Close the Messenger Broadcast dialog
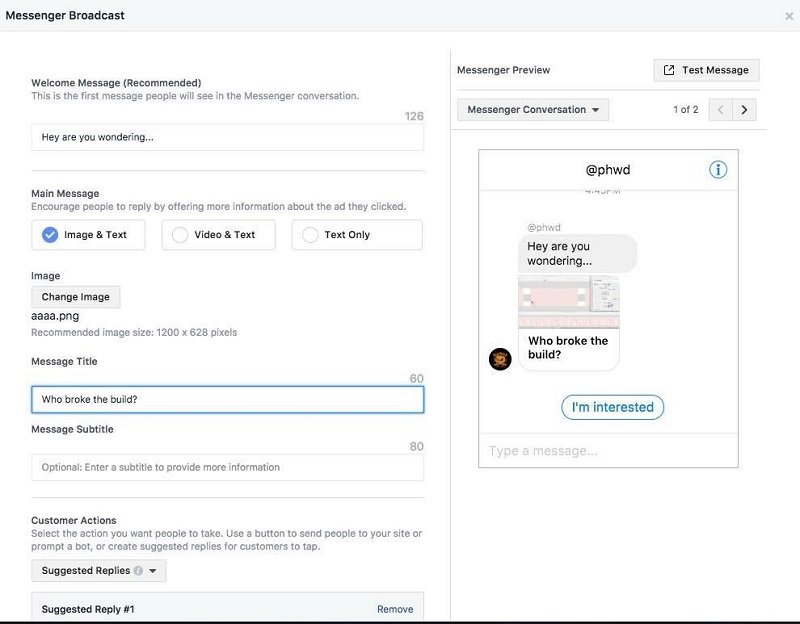The width and height of the screenshot is (800, 624). tap(790, 16)
